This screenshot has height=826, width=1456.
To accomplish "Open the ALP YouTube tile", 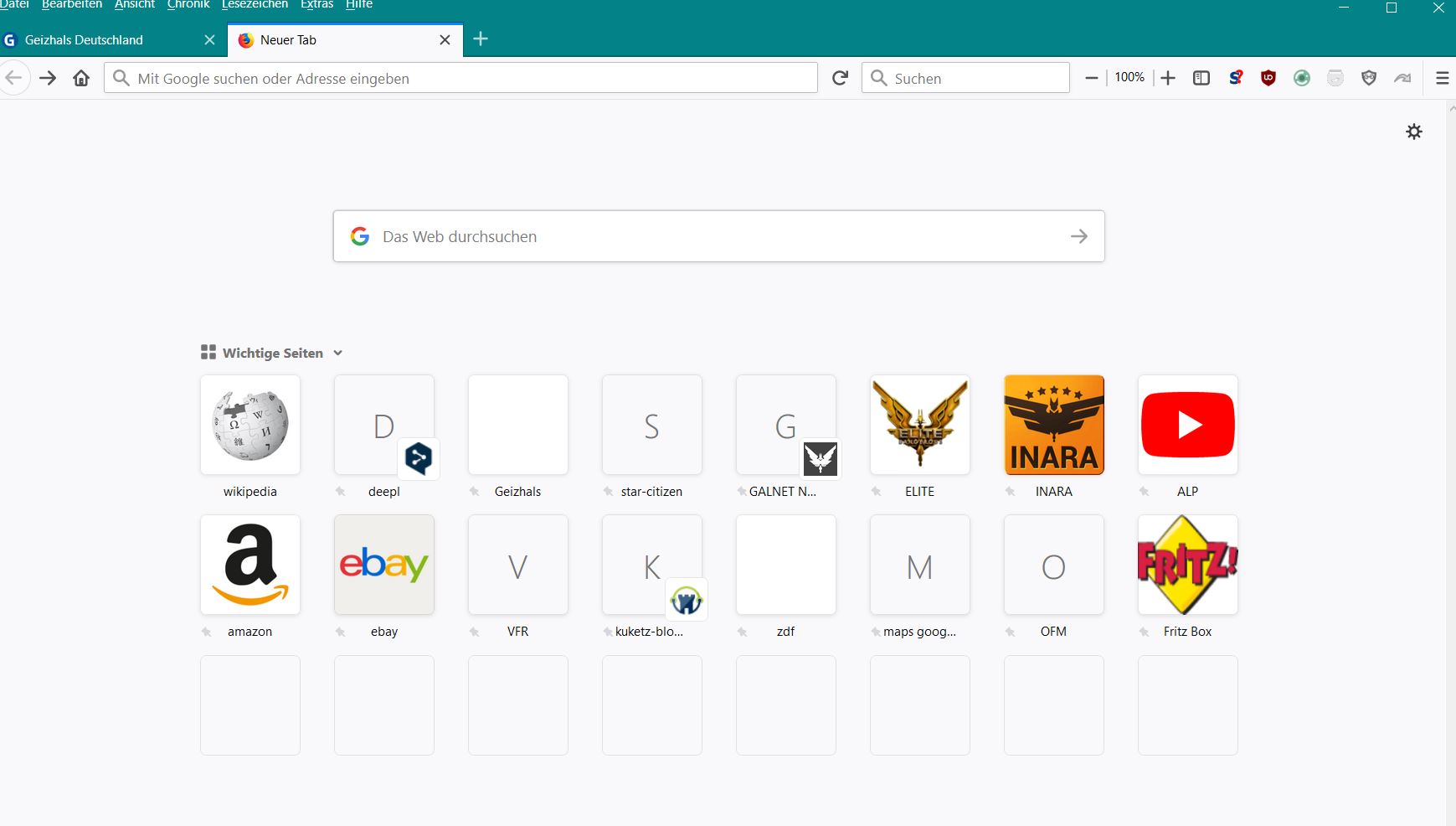I will click(x=1188, y=425).
